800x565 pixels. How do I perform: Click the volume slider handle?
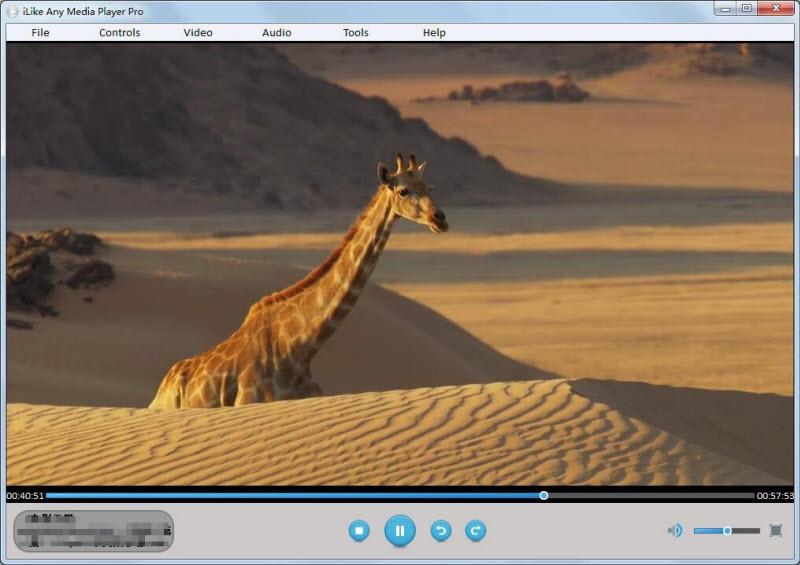[x=727, y=531]
